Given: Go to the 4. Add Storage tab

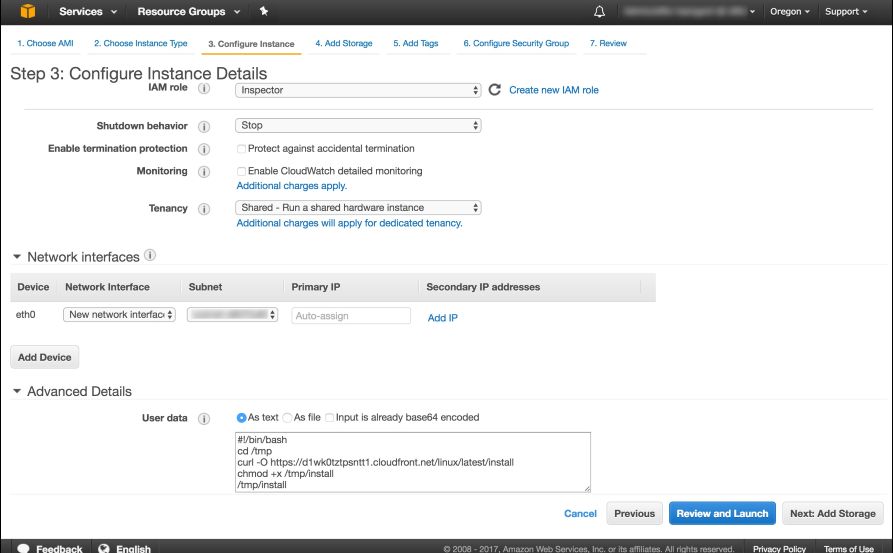Looking at the screenshot, I should click(x=344, y=43).
